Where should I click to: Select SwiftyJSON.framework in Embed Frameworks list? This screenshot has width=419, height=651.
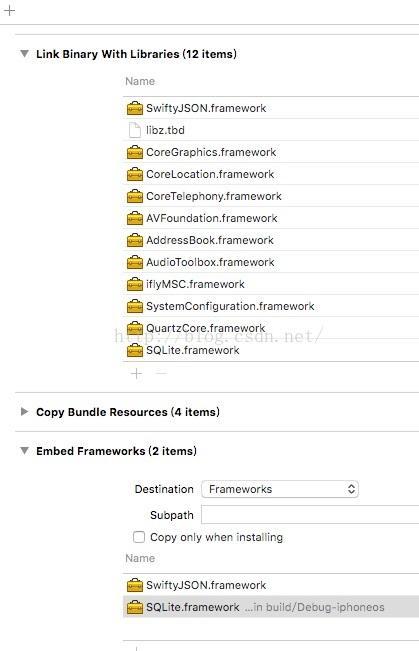271,585
